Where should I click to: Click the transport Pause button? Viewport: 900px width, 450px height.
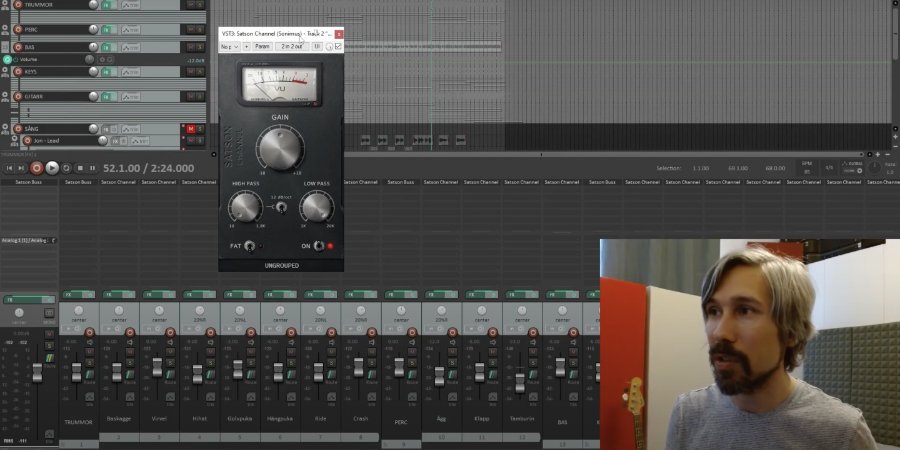tap(92, 168)
